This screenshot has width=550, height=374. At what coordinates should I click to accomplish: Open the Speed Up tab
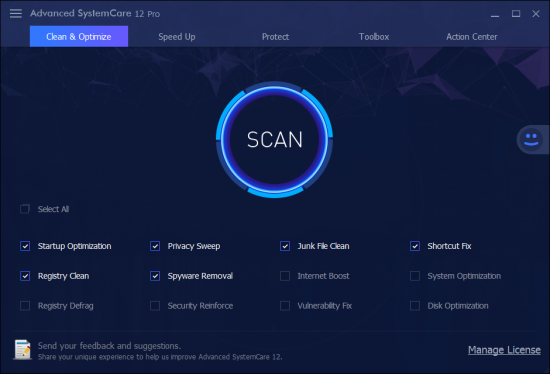coord(177,36)
